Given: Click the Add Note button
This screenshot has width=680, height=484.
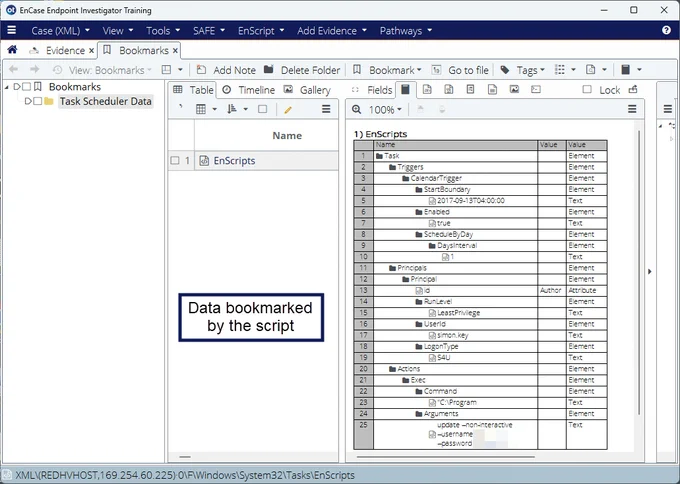Looking at the screenshot, I should [x=226, y=70].
